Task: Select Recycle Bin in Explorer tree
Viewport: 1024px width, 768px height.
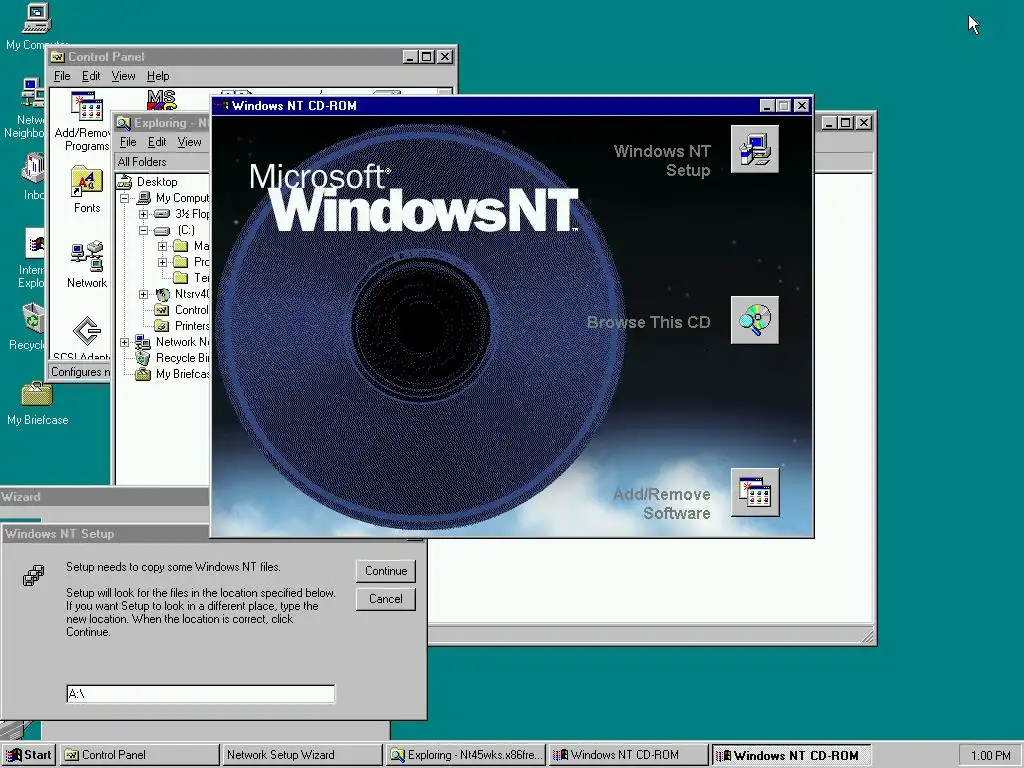Action: coord(182,358)
